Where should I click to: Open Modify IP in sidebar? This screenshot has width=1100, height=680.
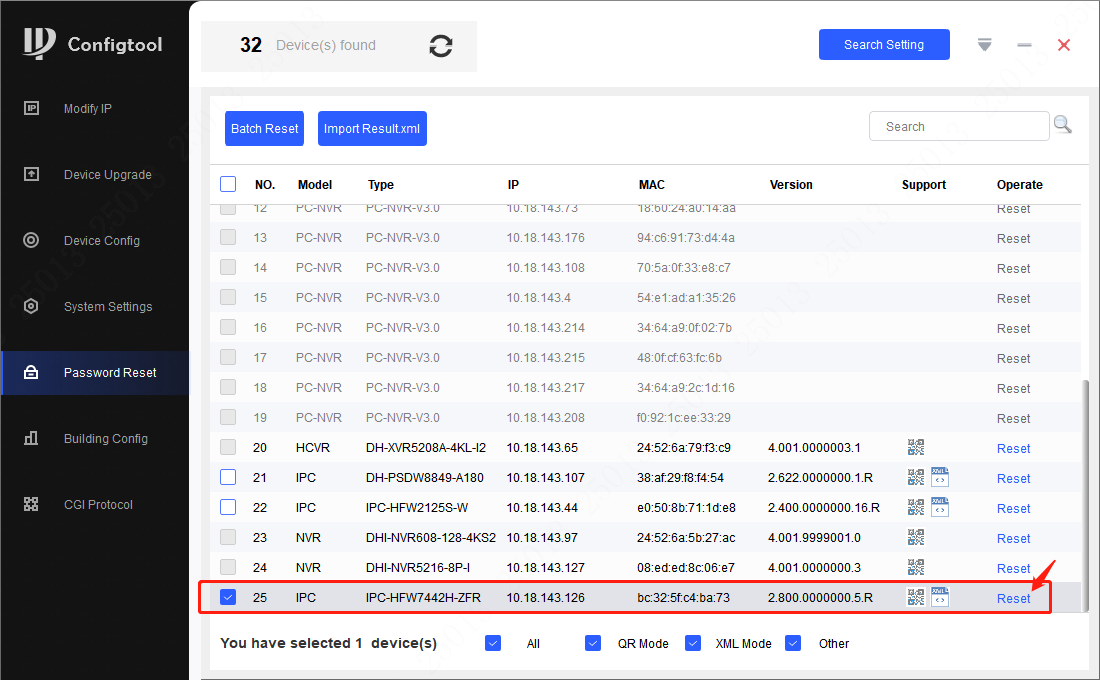coord(88,109)
